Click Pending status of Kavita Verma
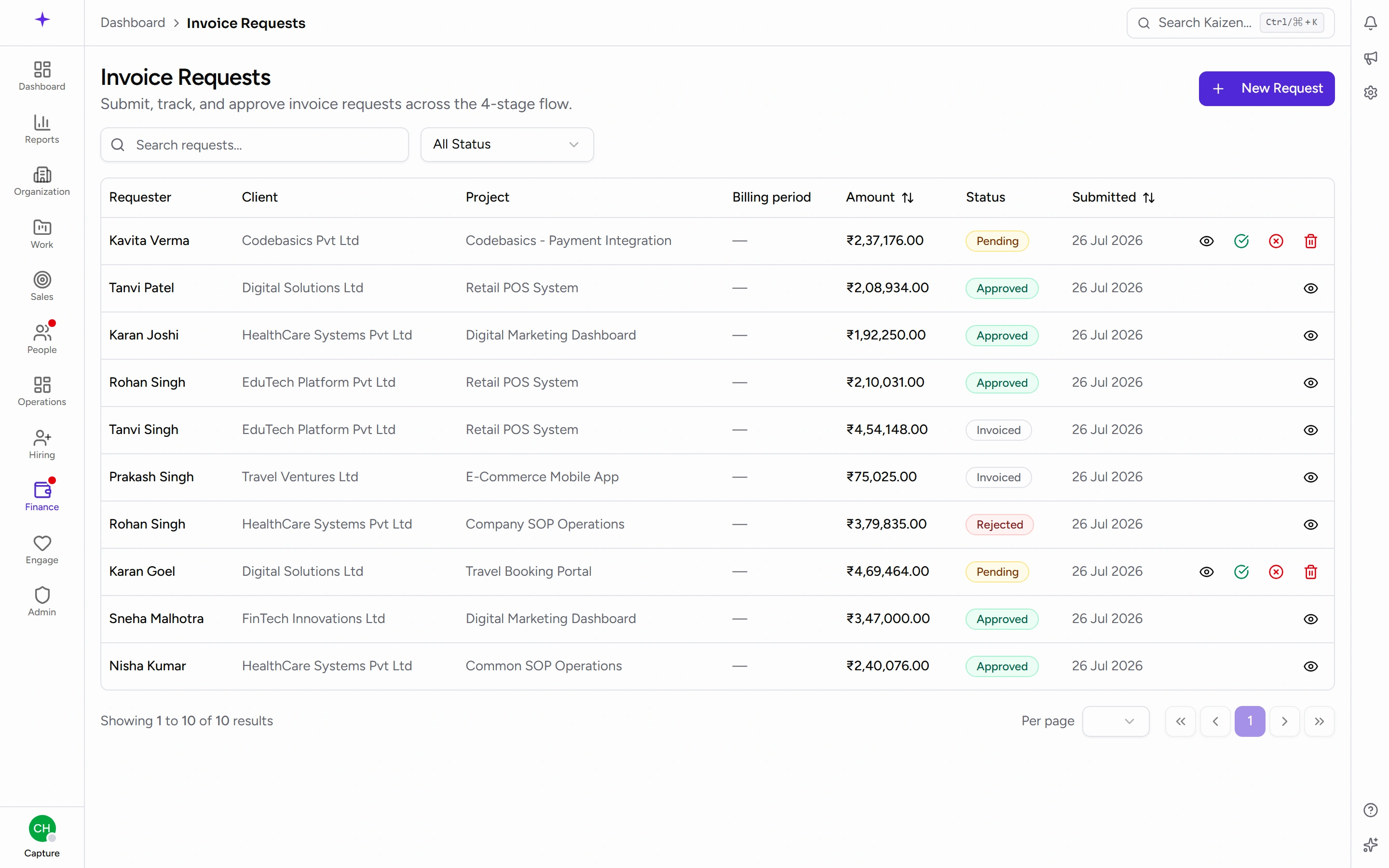Image resolution: width=1389 pixels, height=868 pixels. 997,241
